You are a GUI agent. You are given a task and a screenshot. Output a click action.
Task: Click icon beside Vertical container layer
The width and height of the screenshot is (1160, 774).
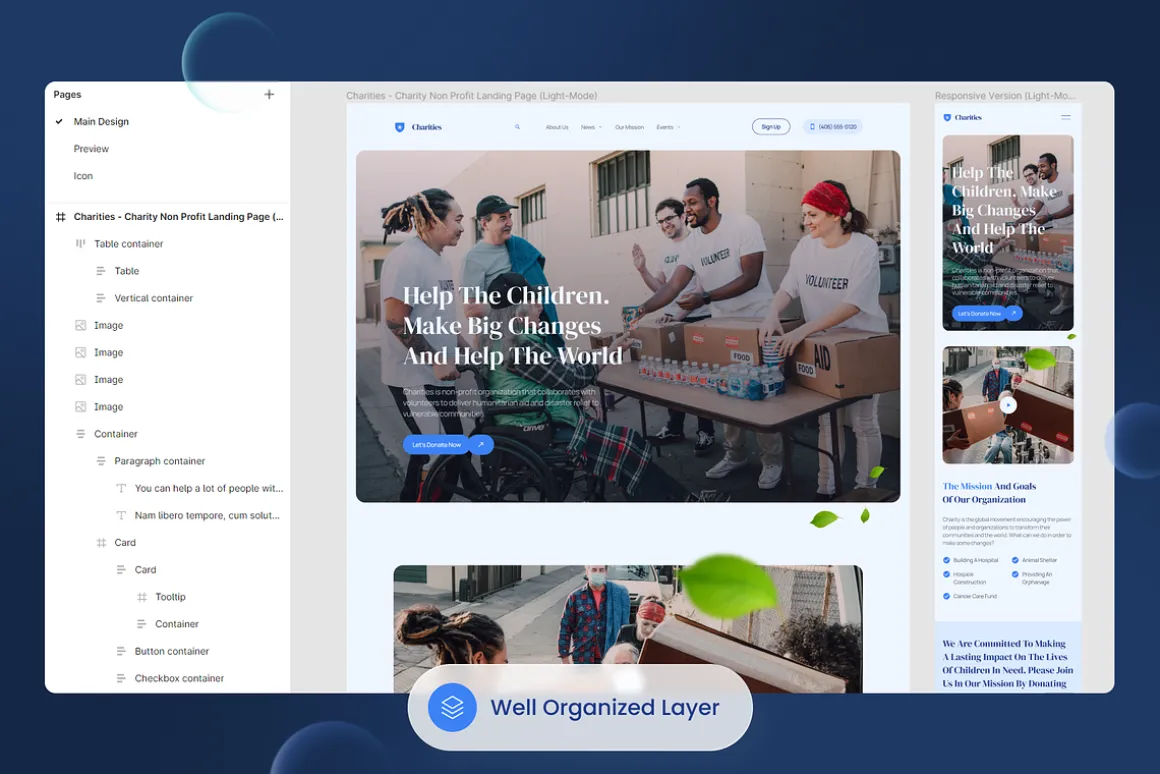click(101, 298)
